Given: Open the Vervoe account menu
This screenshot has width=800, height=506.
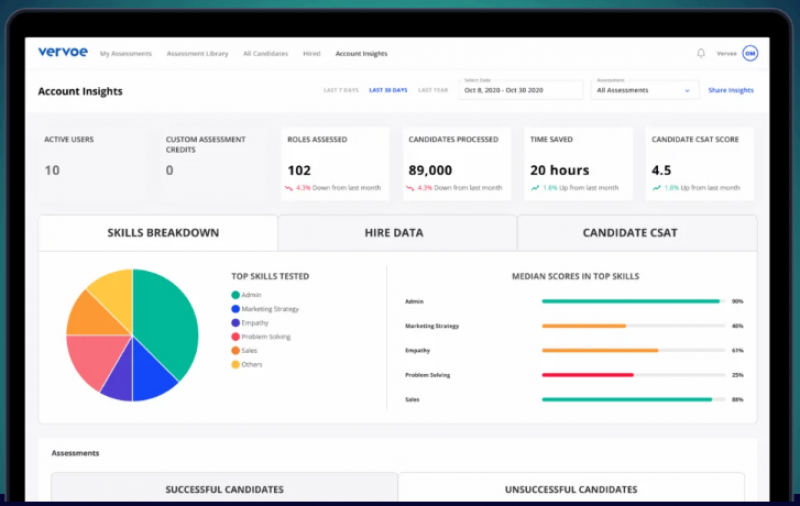Looking at the screenshot, I should pos(726,53).
